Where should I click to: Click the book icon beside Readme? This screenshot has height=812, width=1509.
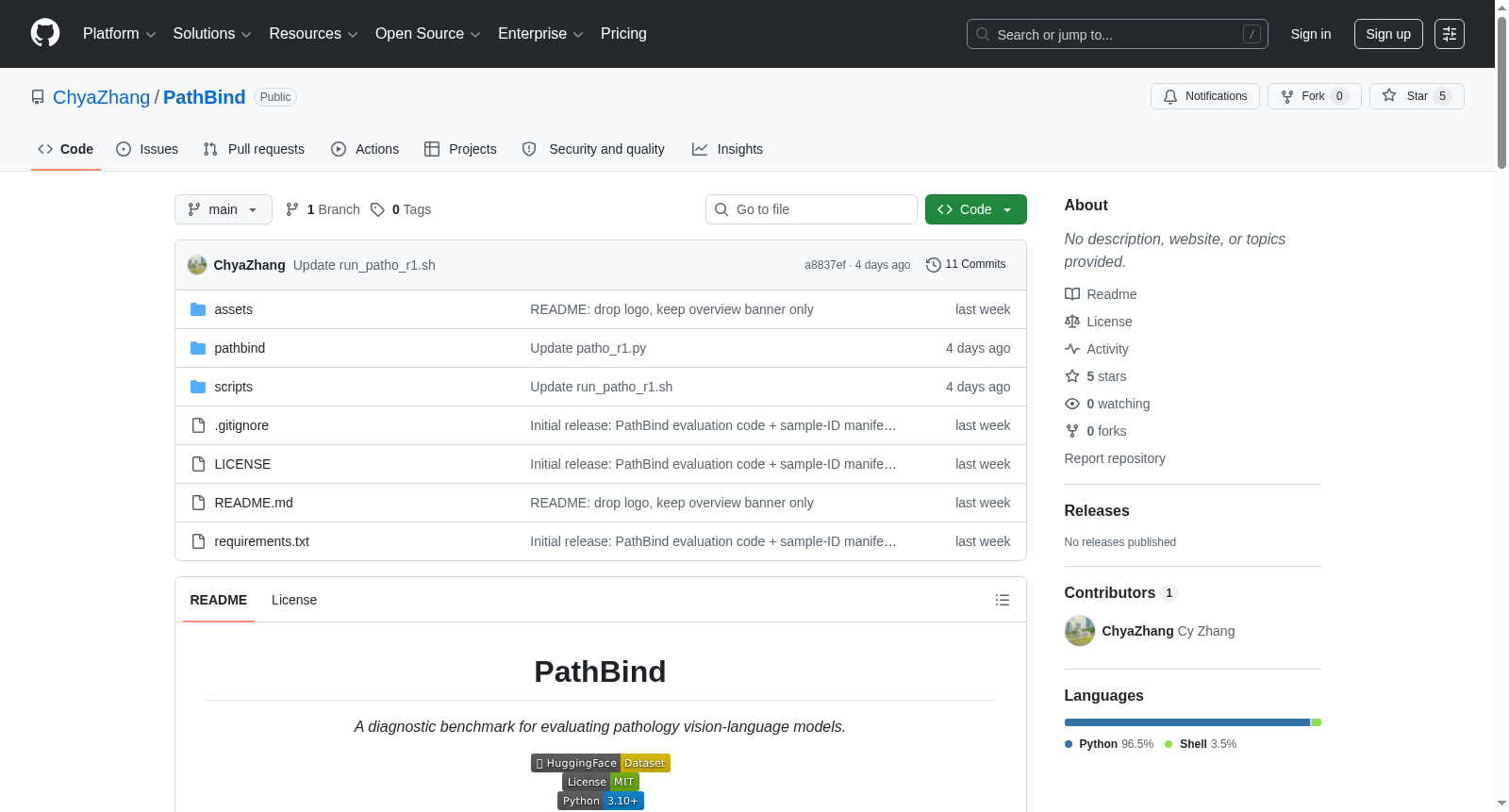tap(1072, 294)
